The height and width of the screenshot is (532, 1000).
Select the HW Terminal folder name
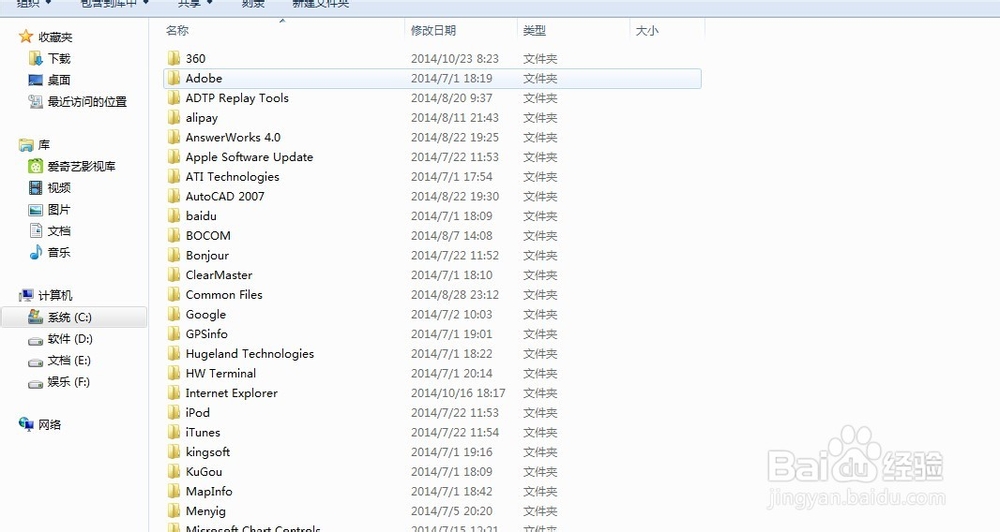pos(221,373)
